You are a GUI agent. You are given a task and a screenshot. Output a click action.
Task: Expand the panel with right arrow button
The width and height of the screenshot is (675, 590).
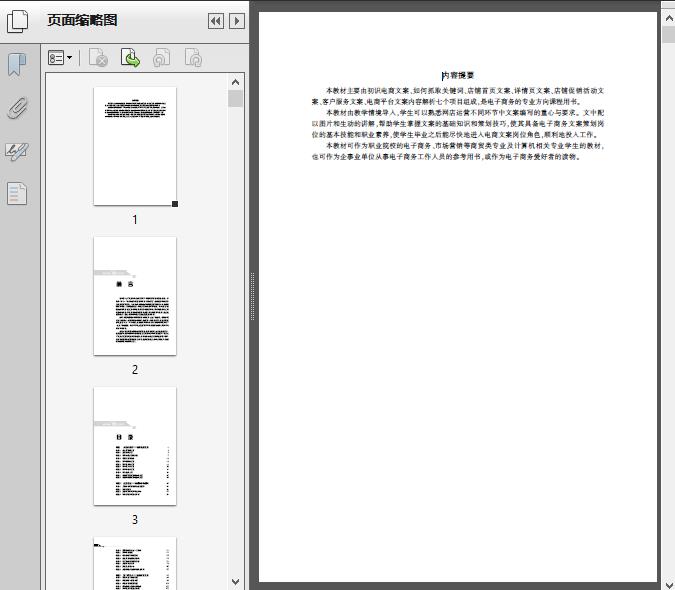237,21
